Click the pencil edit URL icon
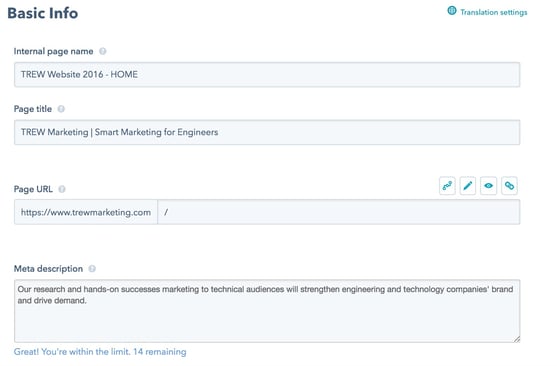Viewport: 557px width, 366px height. point(468,186)
